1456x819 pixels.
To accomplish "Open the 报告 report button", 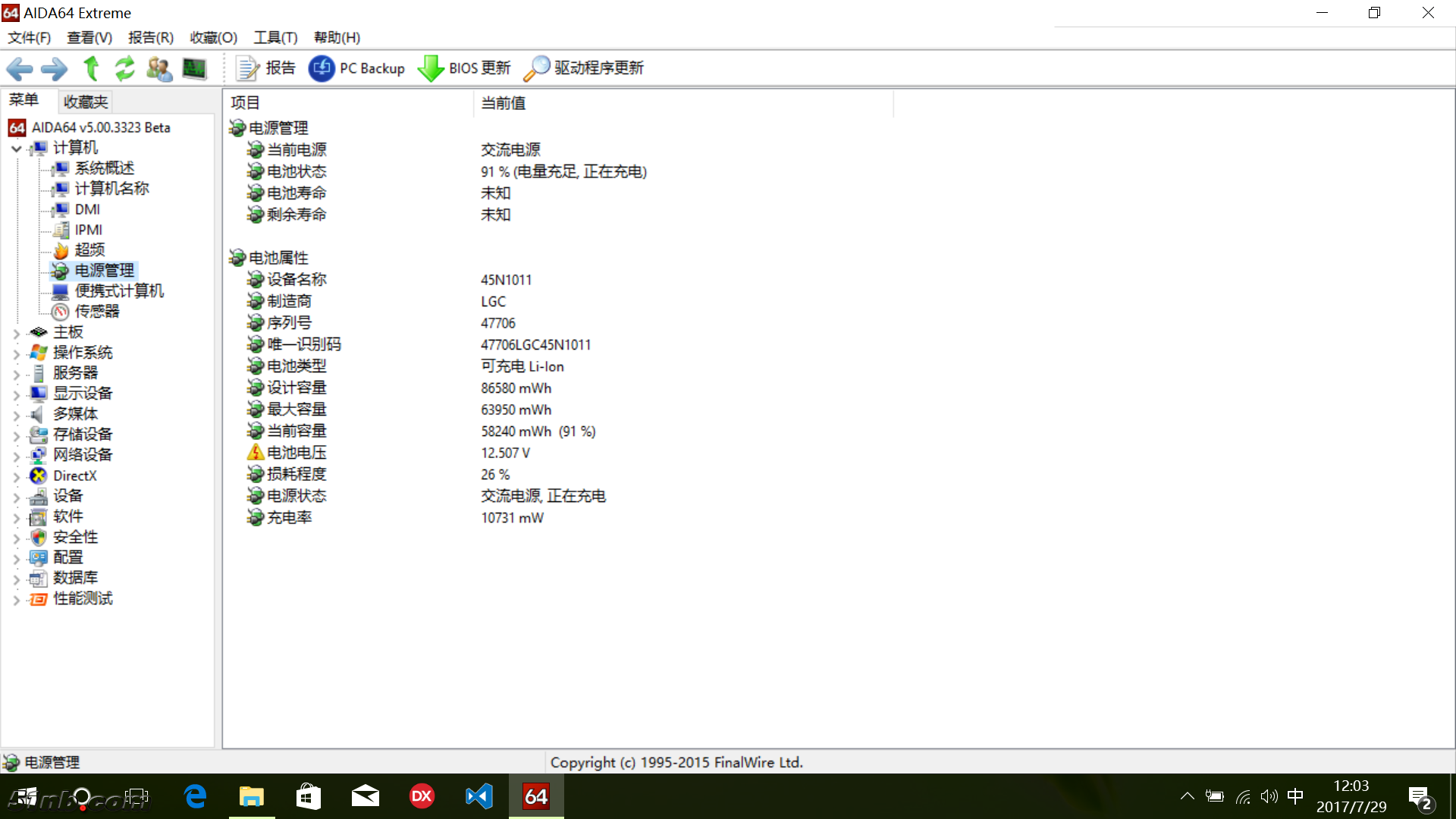I will point(265,68).
